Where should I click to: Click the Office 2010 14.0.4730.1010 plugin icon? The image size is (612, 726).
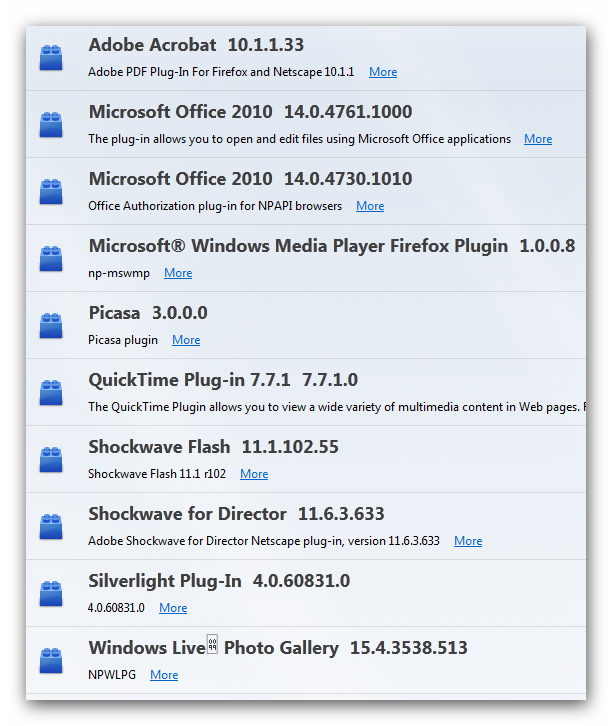[x=51, y=192]
